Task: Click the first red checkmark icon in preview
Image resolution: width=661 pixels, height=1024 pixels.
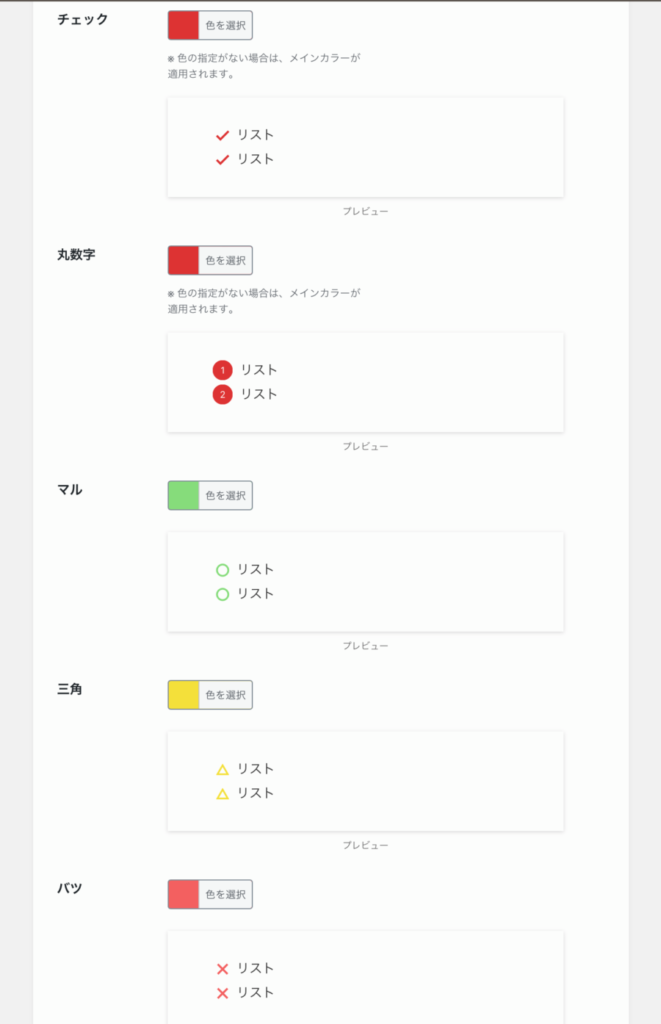Action: point(223,135)
